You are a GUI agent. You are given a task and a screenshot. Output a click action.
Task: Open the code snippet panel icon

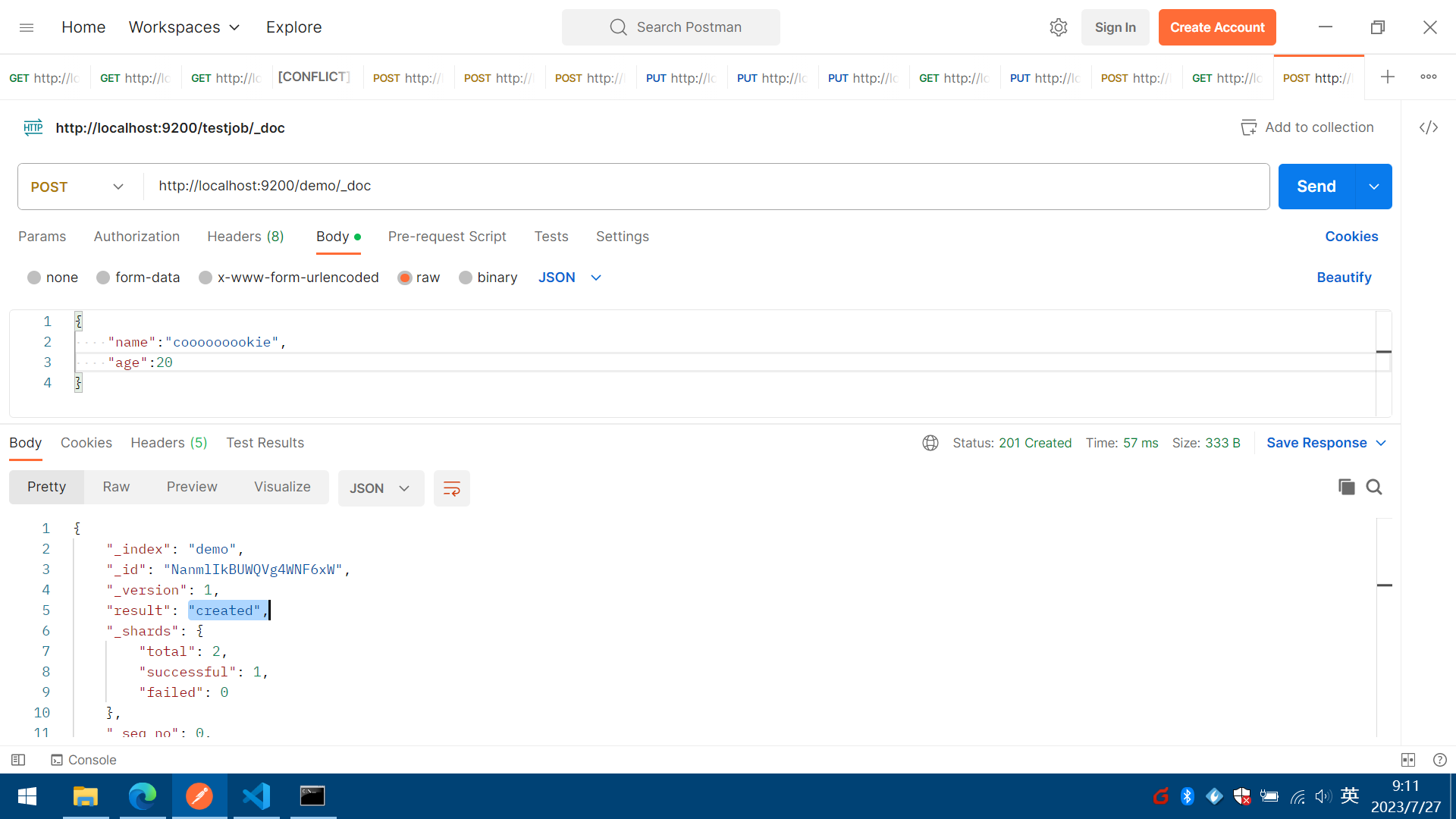point(1429,127)
